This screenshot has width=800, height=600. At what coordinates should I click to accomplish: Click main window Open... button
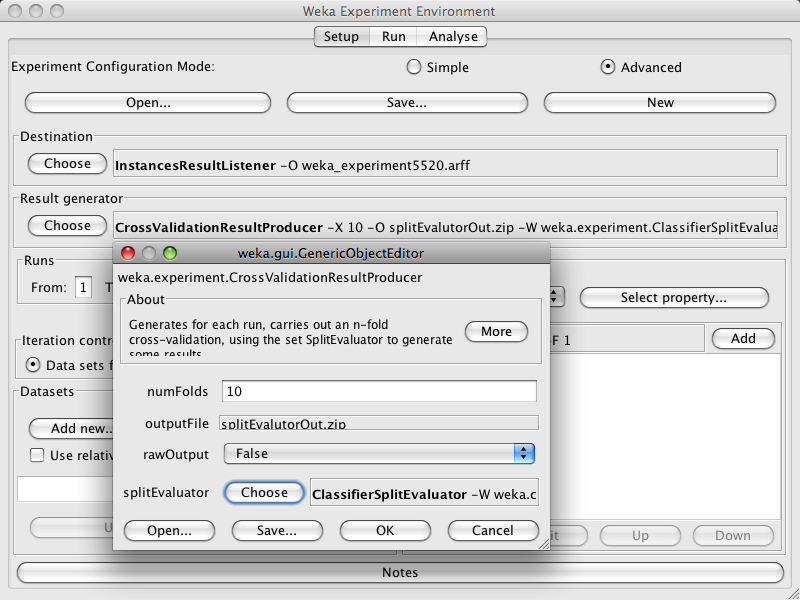tap(148, 103)
